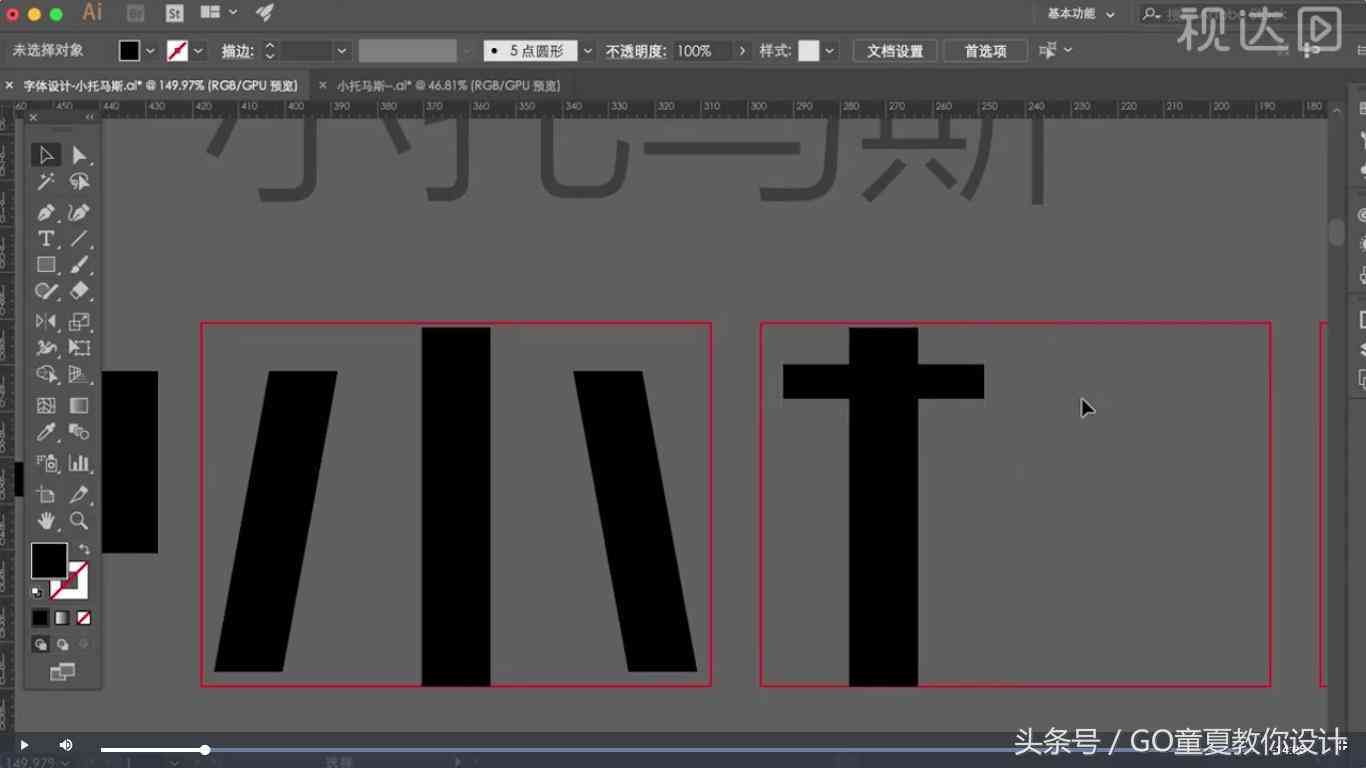Click 首选项 button
This screenshot has height=768, width=1366.
tap(985, 51)
